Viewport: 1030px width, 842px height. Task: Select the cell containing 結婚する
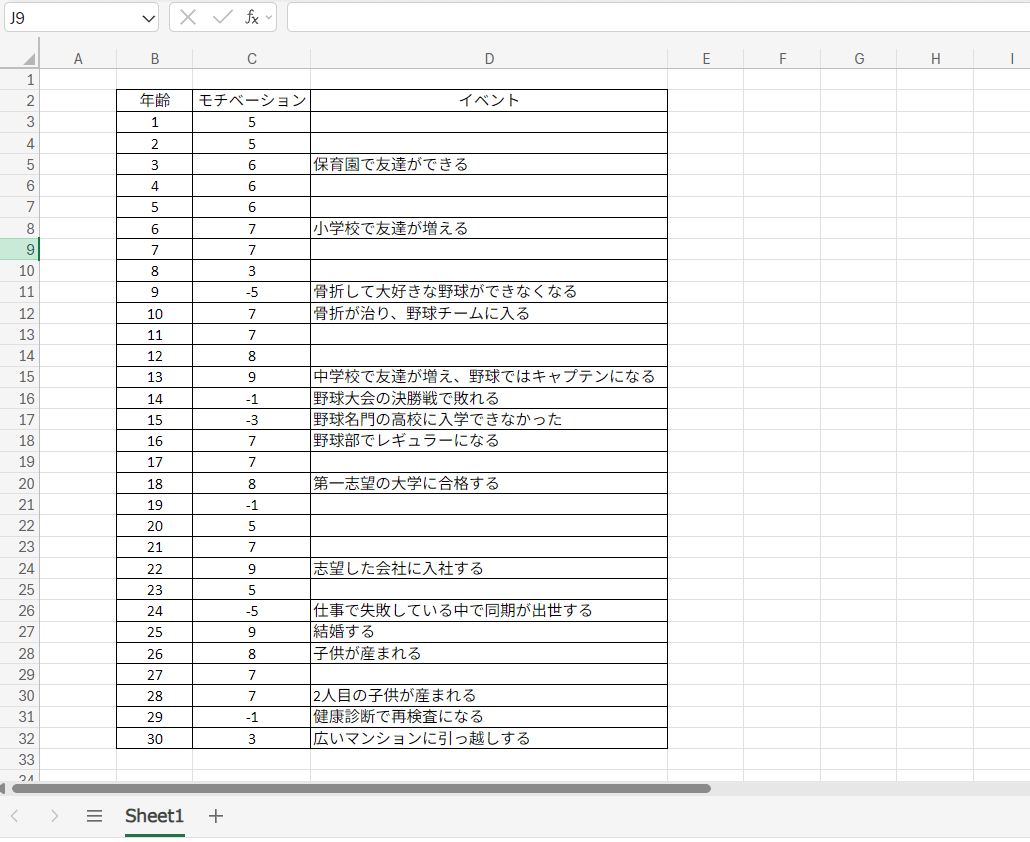click(x=489, y=632)
